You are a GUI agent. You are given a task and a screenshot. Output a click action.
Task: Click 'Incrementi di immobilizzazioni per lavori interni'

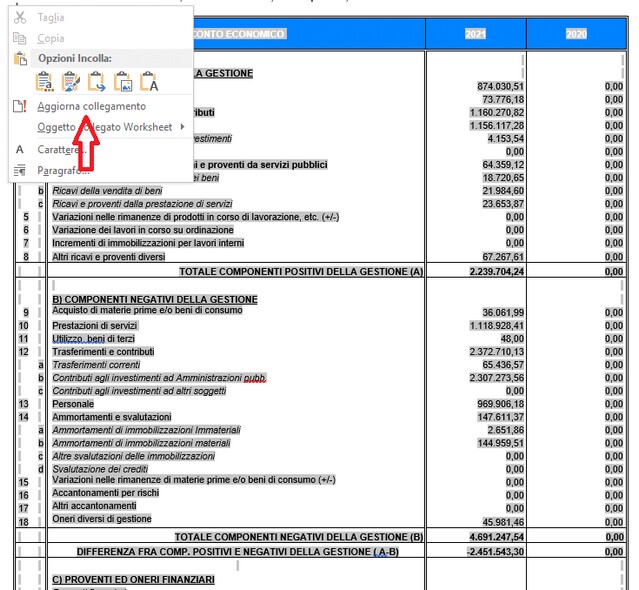pyautogui.click(x=148, y=243)
